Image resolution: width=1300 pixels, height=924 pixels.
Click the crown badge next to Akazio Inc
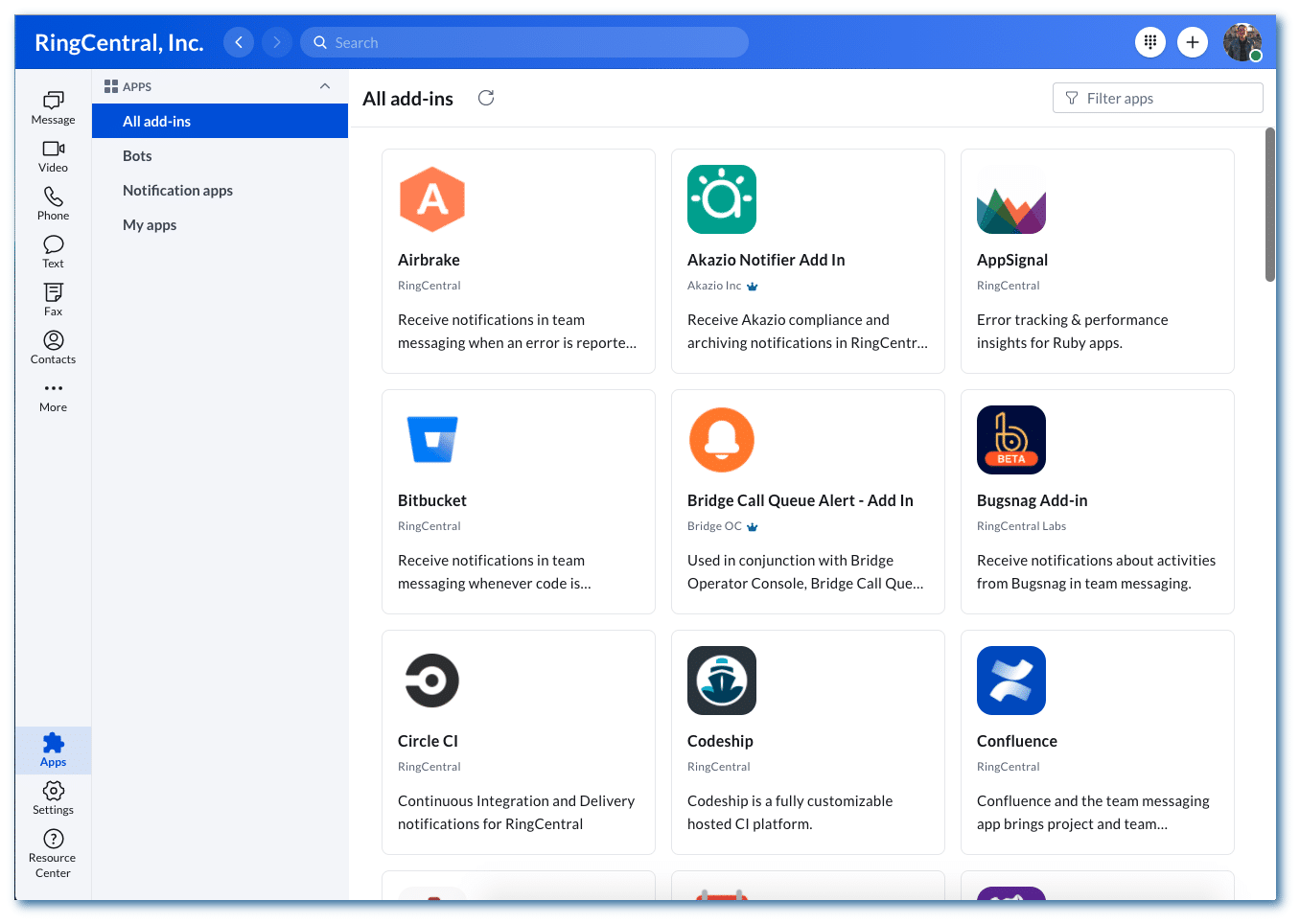[753, 287]
